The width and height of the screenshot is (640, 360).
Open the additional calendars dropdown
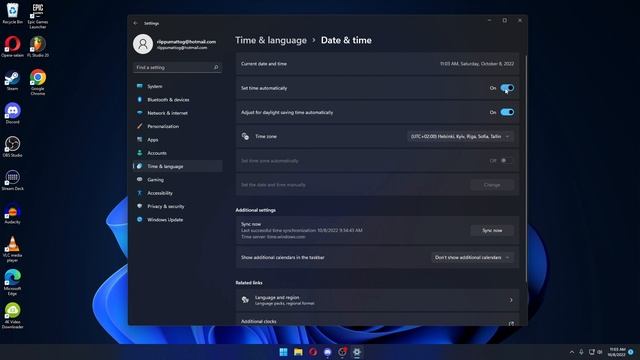pos(472,258)
